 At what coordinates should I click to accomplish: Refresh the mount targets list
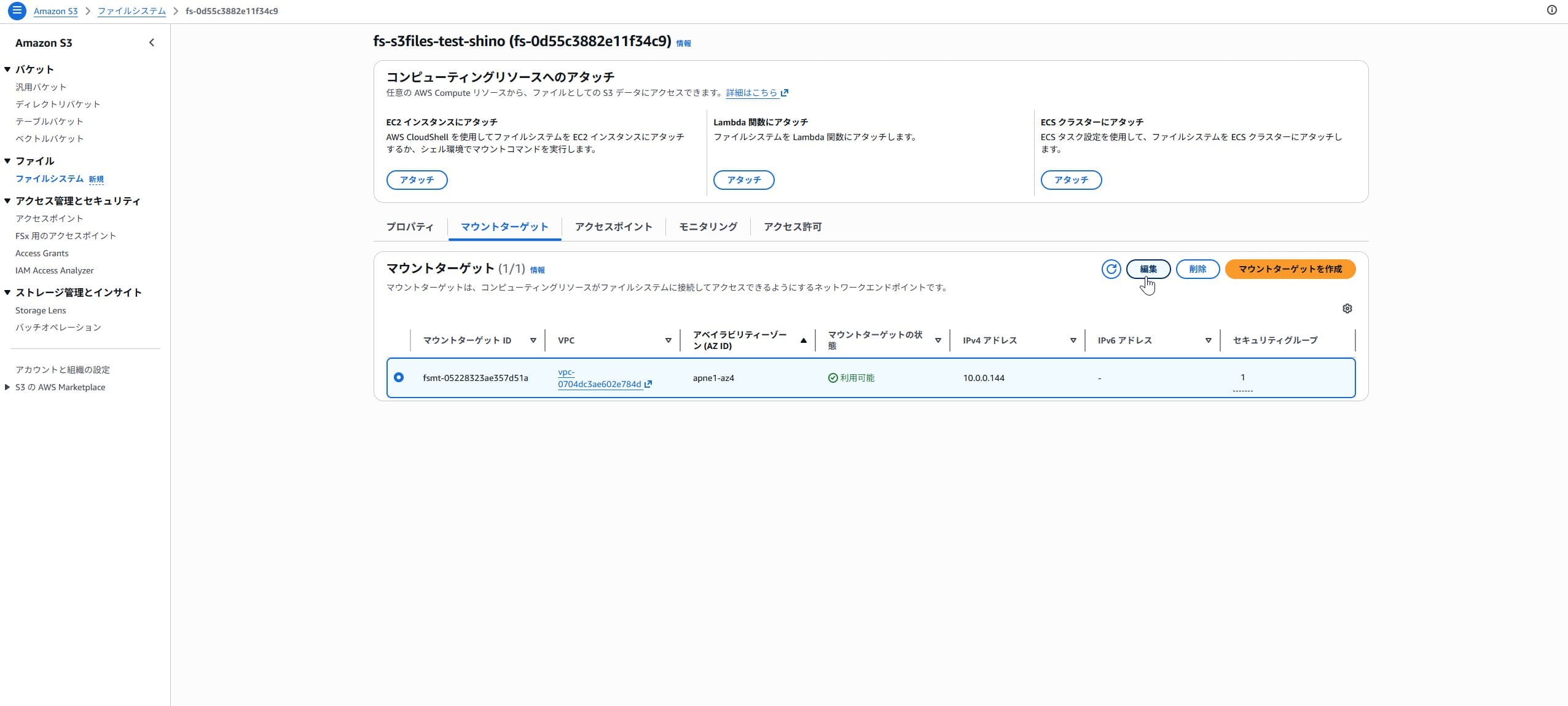coord(1111,269)
